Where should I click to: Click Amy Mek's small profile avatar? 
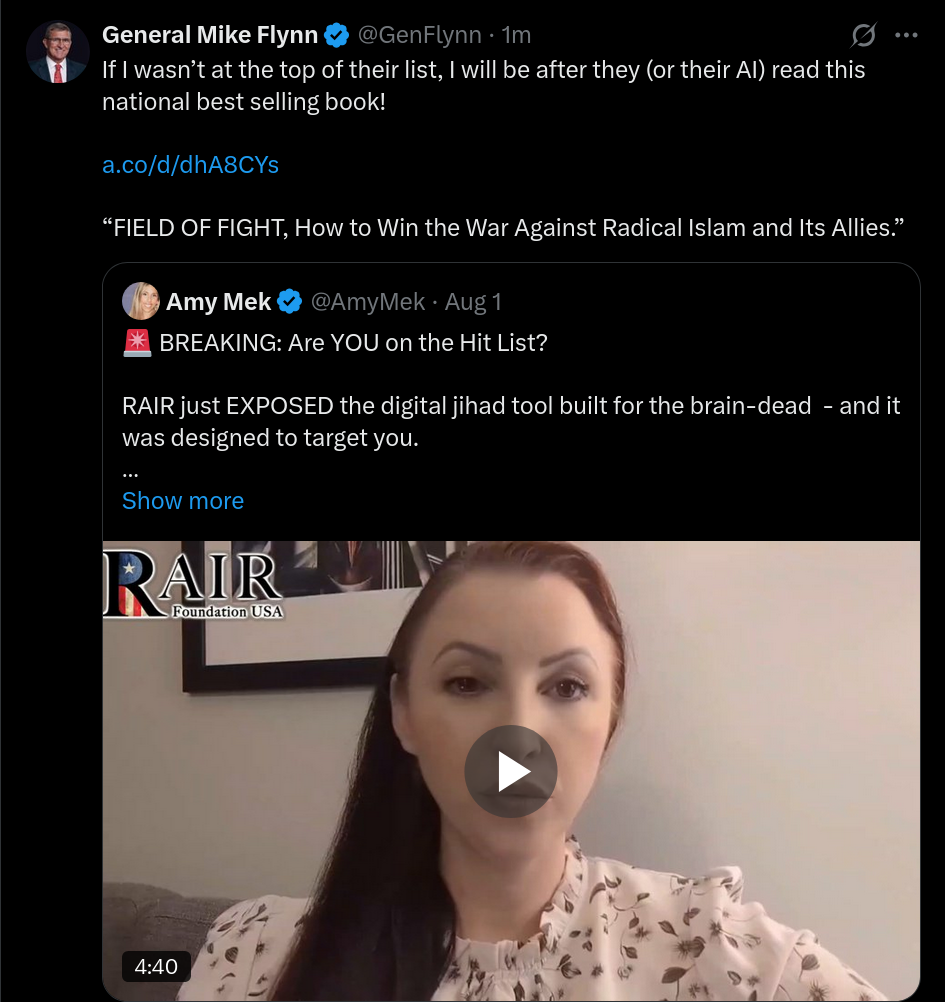(141, 301)
